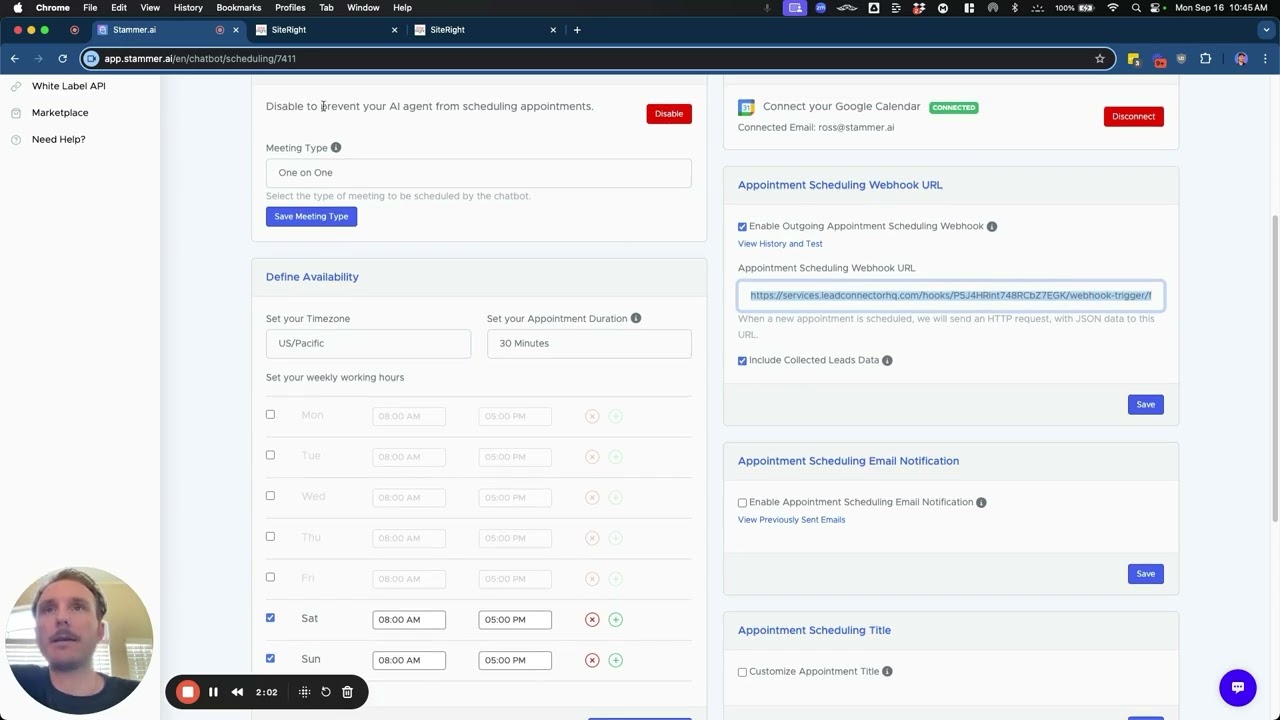Delete the recording with trash icon
1280x720 pixels.
pyautogui.click(x=347, y=692)
